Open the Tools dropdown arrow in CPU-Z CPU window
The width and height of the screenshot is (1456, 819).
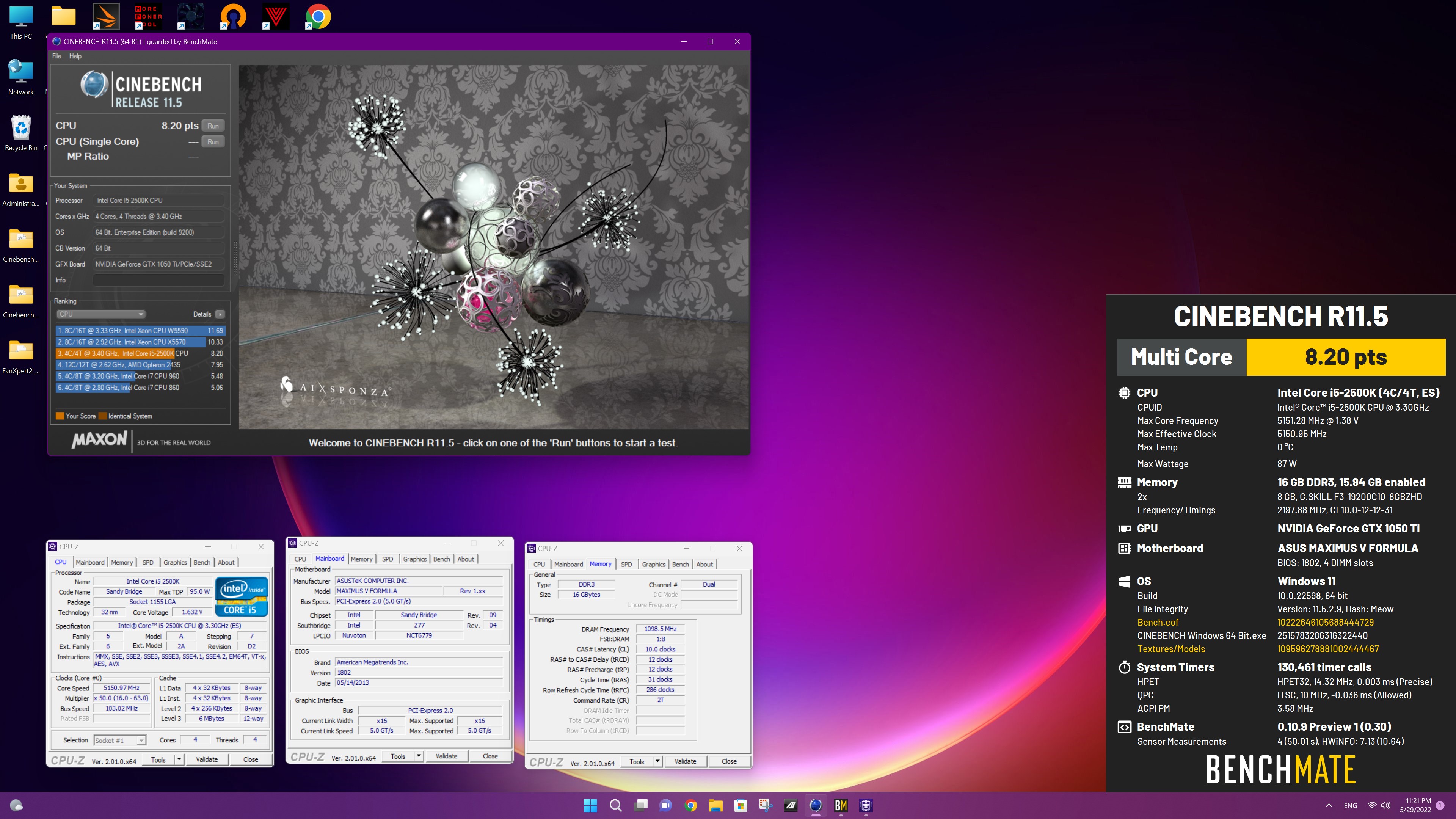(x=179, y=759)
